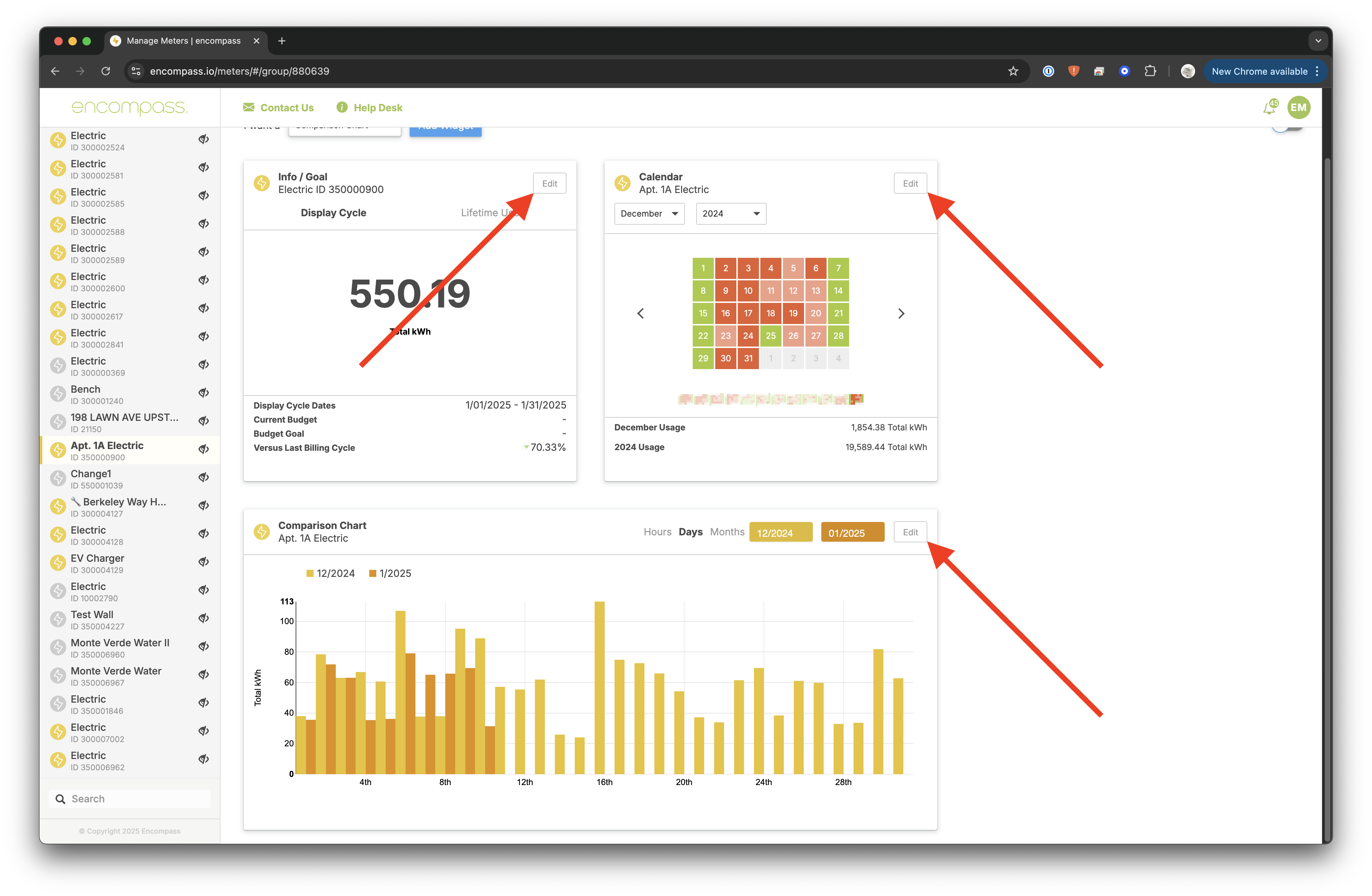Open the 2024 year dropdown

coord(730,214)
